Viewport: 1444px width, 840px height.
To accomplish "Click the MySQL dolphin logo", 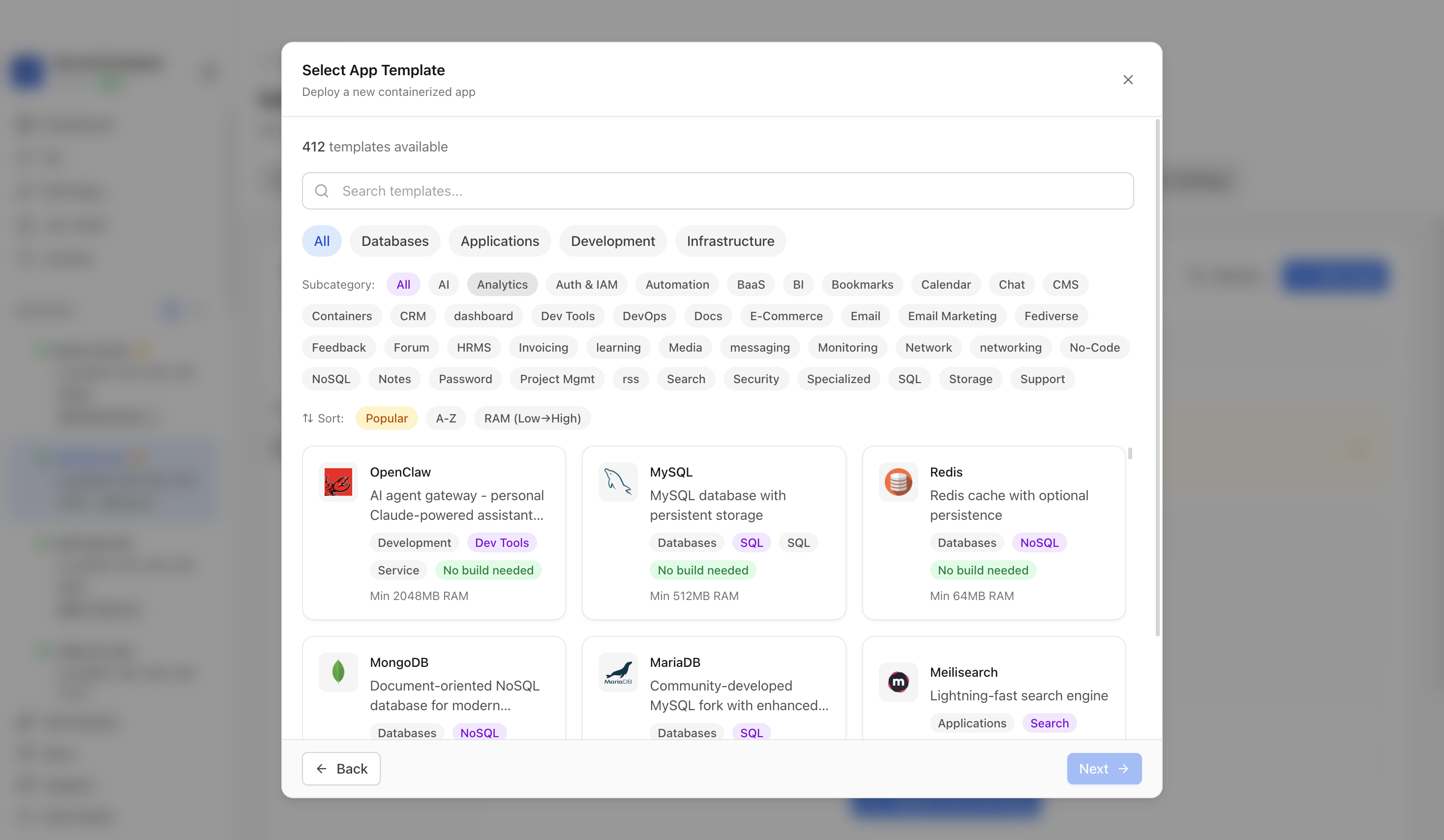I will click(x=618, y=482).
